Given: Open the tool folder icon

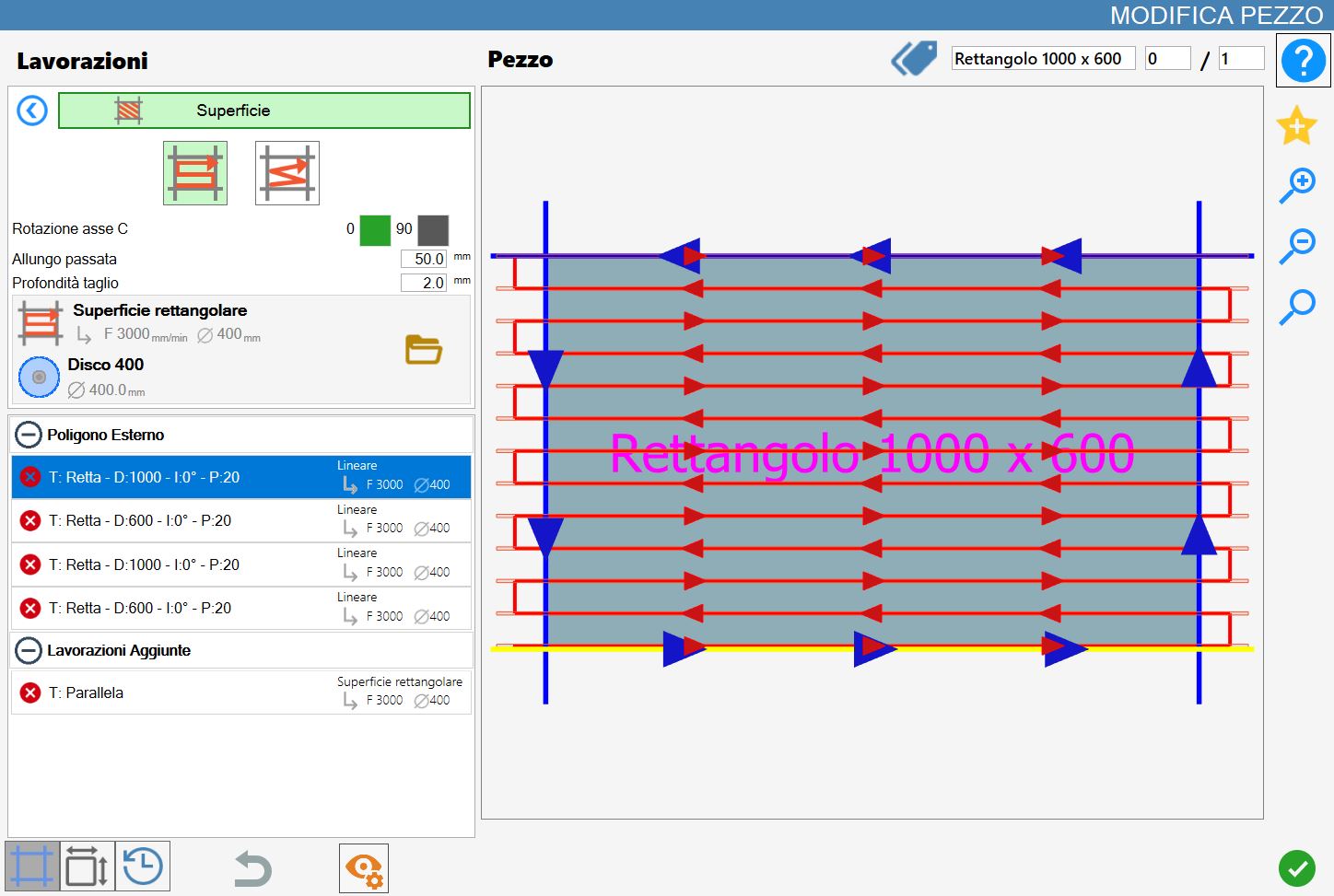Looking at the screenshot, I should [424, 350].
